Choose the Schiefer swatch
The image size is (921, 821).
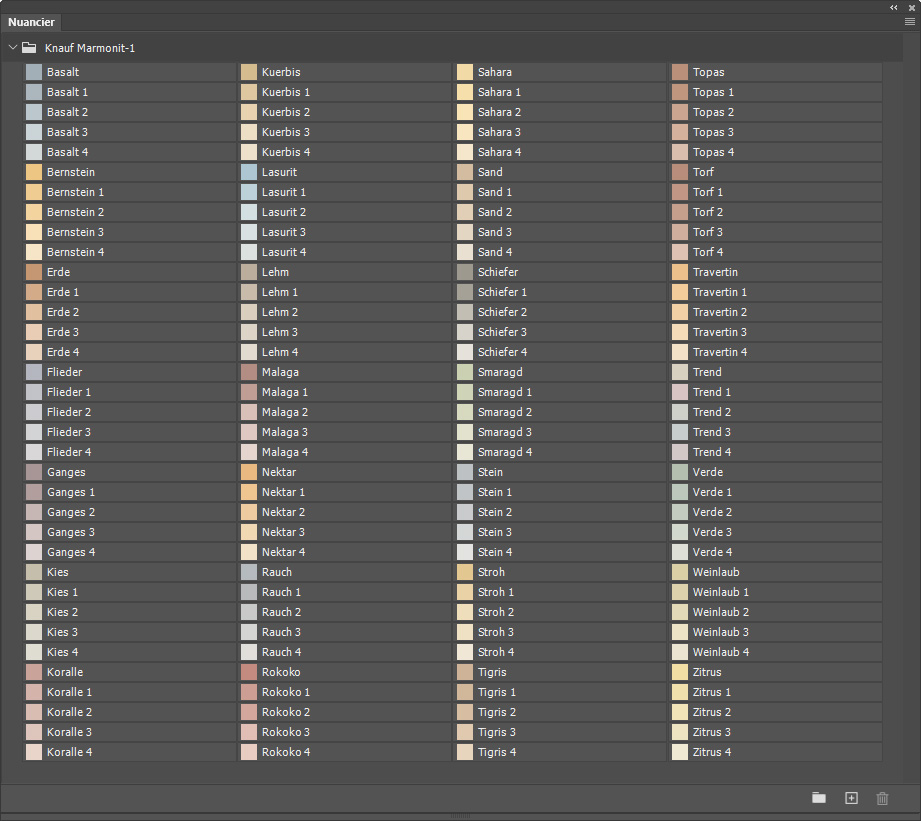pyautogui.click(x=465, y=272)
